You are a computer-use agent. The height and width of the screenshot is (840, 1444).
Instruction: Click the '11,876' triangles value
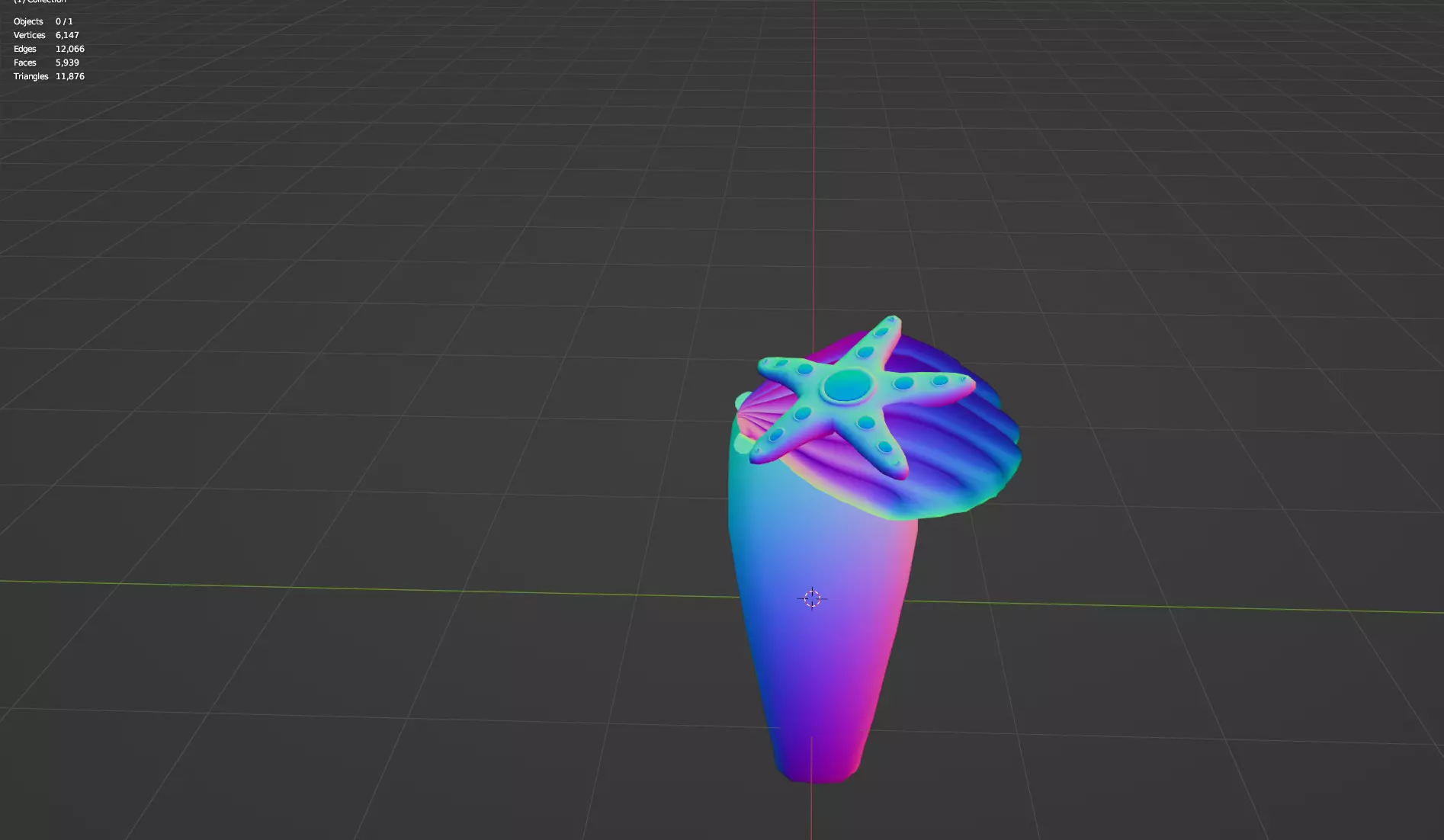pyautogui.click(x=69, y=76)
